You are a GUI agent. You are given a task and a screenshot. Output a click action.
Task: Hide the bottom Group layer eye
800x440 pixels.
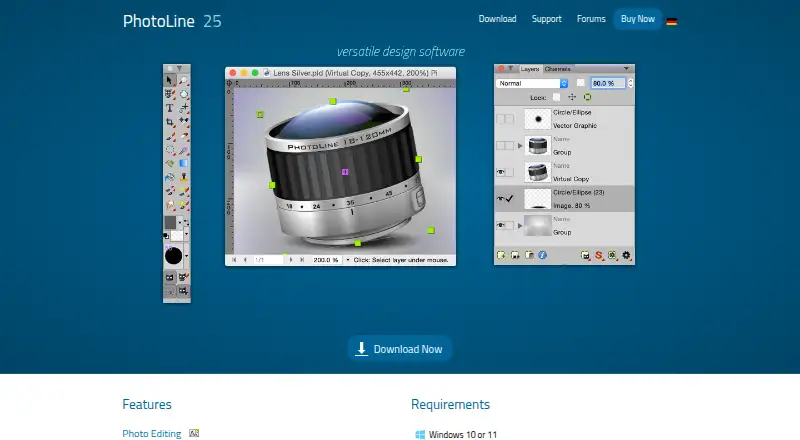501,225
